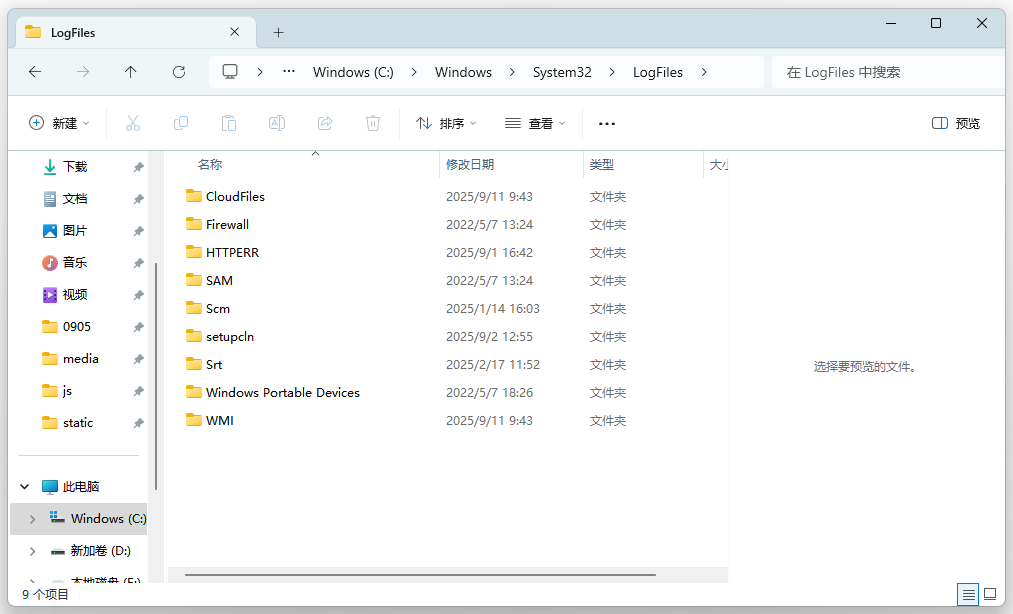The height and width of the screenshot is (614, 1013).
Task: Open 音乐 in the sidebar
Action: (75, 262)
